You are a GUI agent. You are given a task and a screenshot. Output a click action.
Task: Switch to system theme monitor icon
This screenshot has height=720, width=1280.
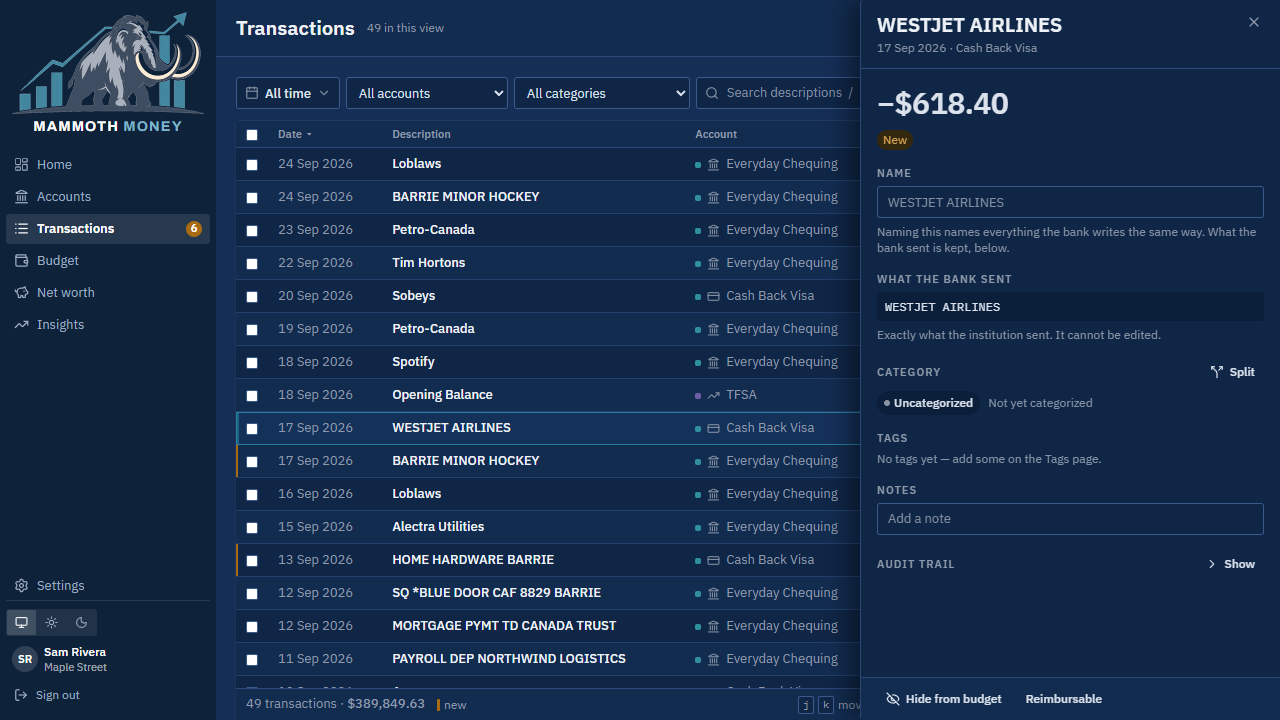[x=21, y=622]
